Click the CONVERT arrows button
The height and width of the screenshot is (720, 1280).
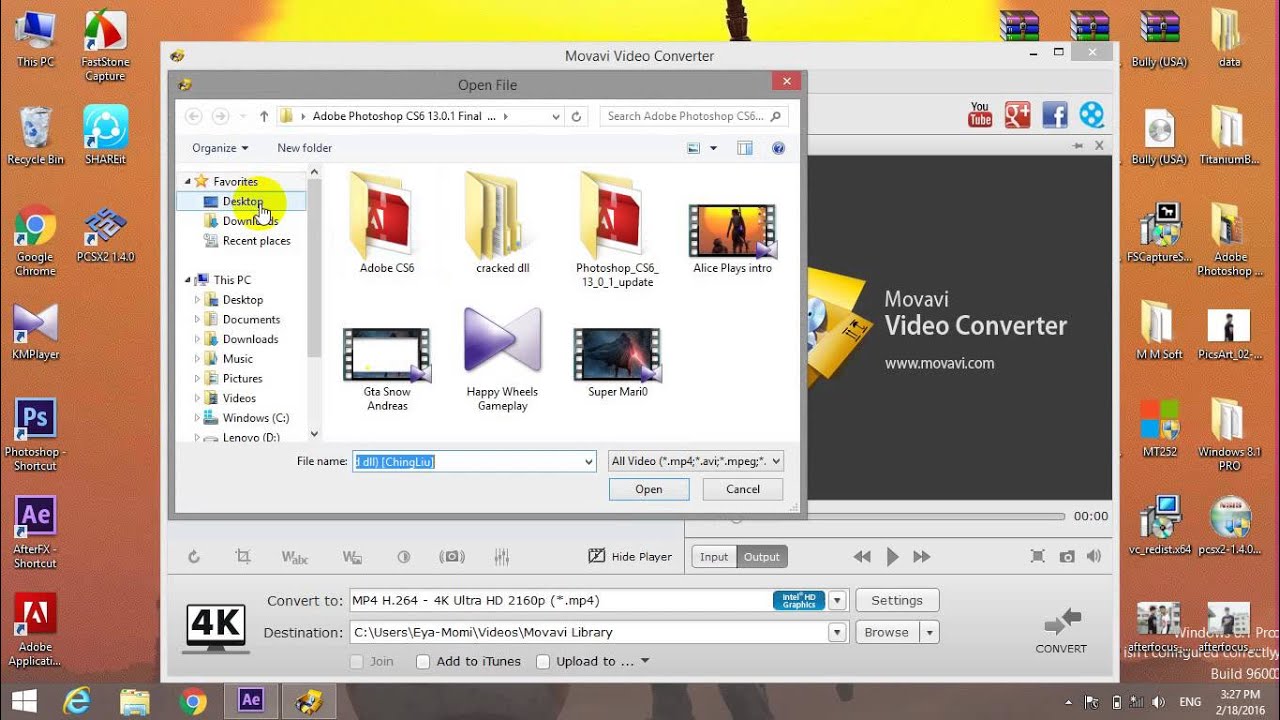[x=1061, y=631]
